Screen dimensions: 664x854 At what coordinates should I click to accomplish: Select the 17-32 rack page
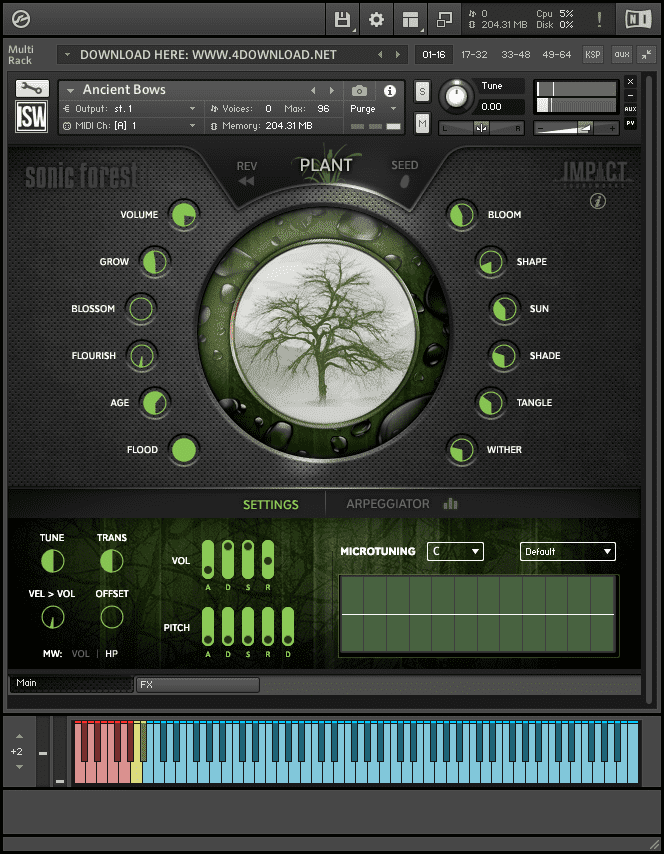point(474,54)
